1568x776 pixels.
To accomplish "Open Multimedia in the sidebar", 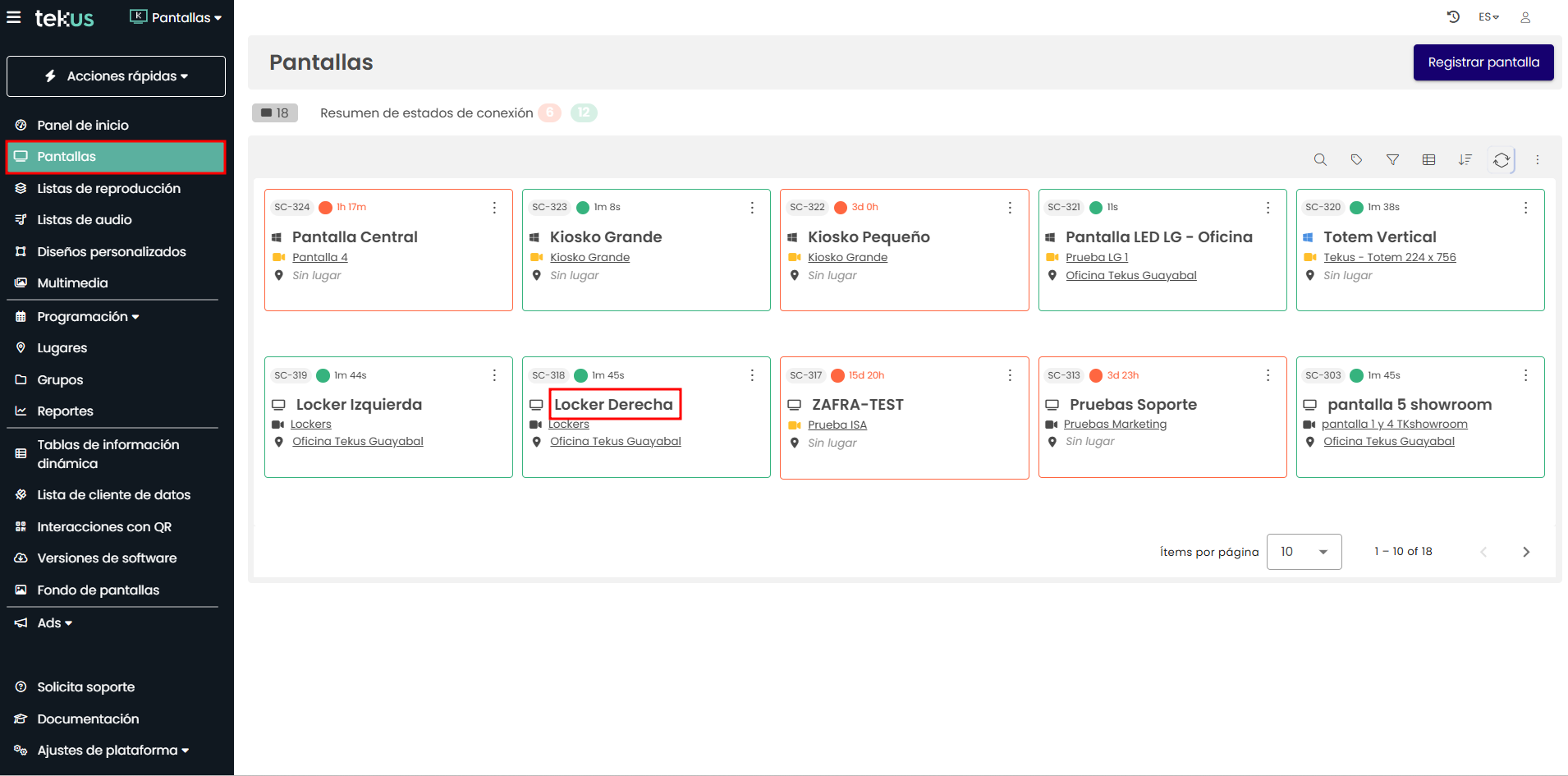I will pos(72,283).
